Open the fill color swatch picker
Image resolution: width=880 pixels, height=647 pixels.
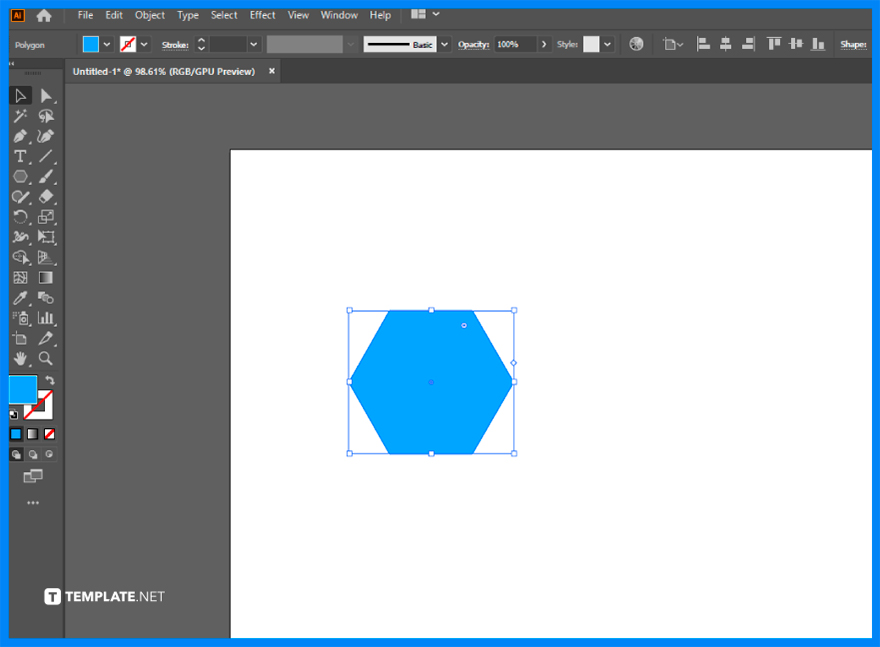(x=107, y=44)
